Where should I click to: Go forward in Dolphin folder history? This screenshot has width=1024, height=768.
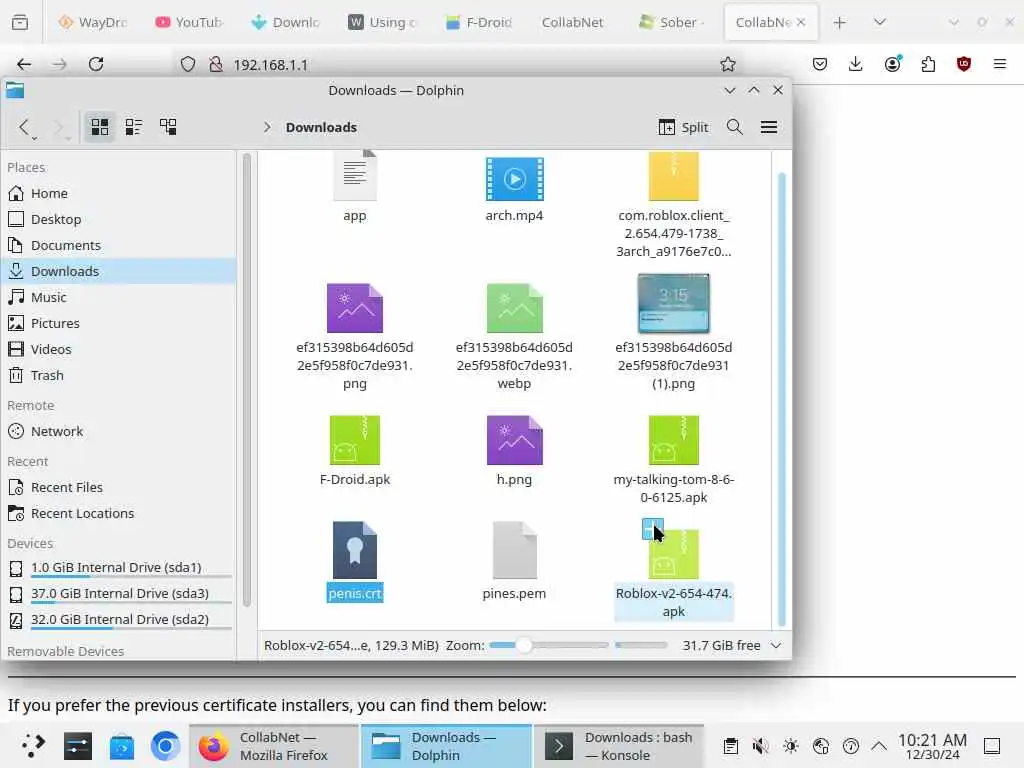pos(59,127)
